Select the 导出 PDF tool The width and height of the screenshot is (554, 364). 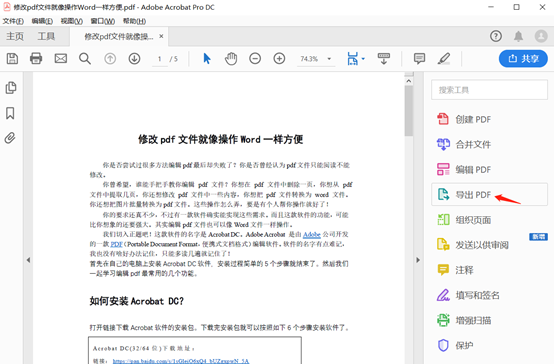pos(490,194)
